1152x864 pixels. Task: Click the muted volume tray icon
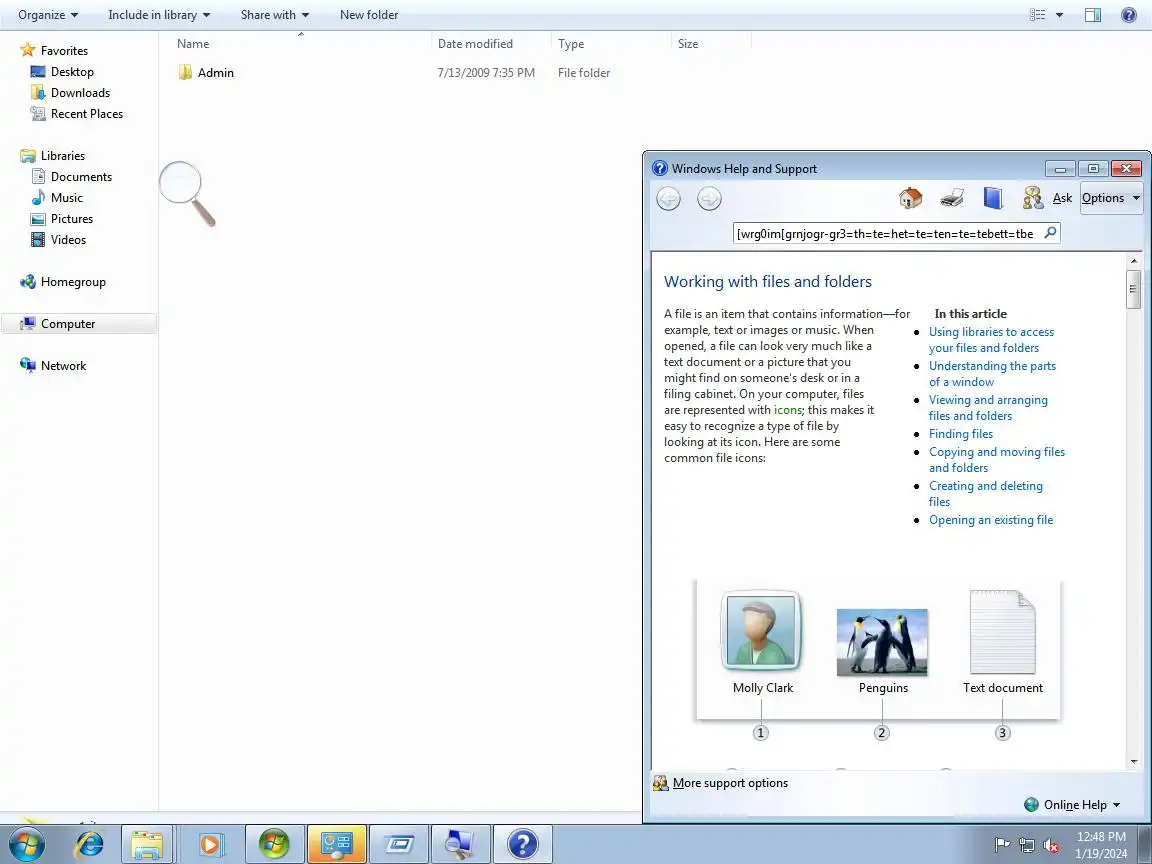click(1051, 845)
